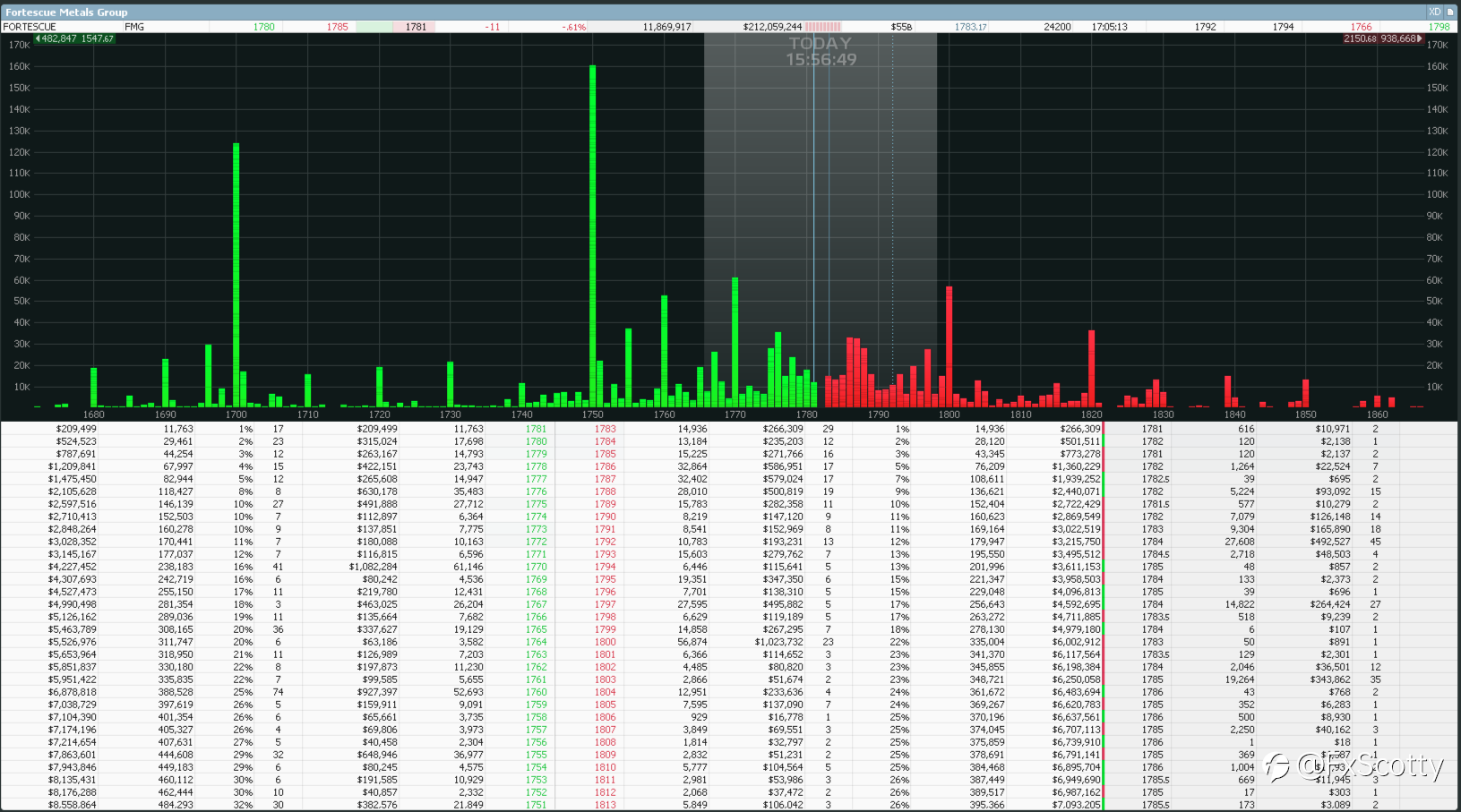1461x812 pixels.
Task: Click the $648,946 bid value cell
Action: pos(376,755)
